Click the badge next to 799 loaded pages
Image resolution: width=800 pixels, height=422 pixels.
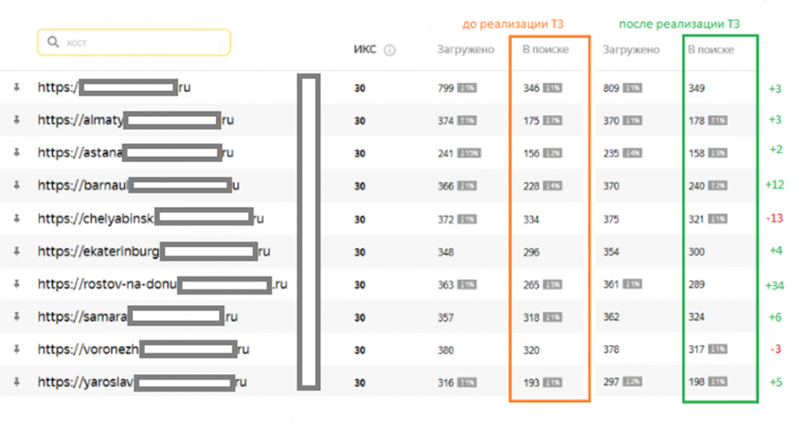[467, 88]
